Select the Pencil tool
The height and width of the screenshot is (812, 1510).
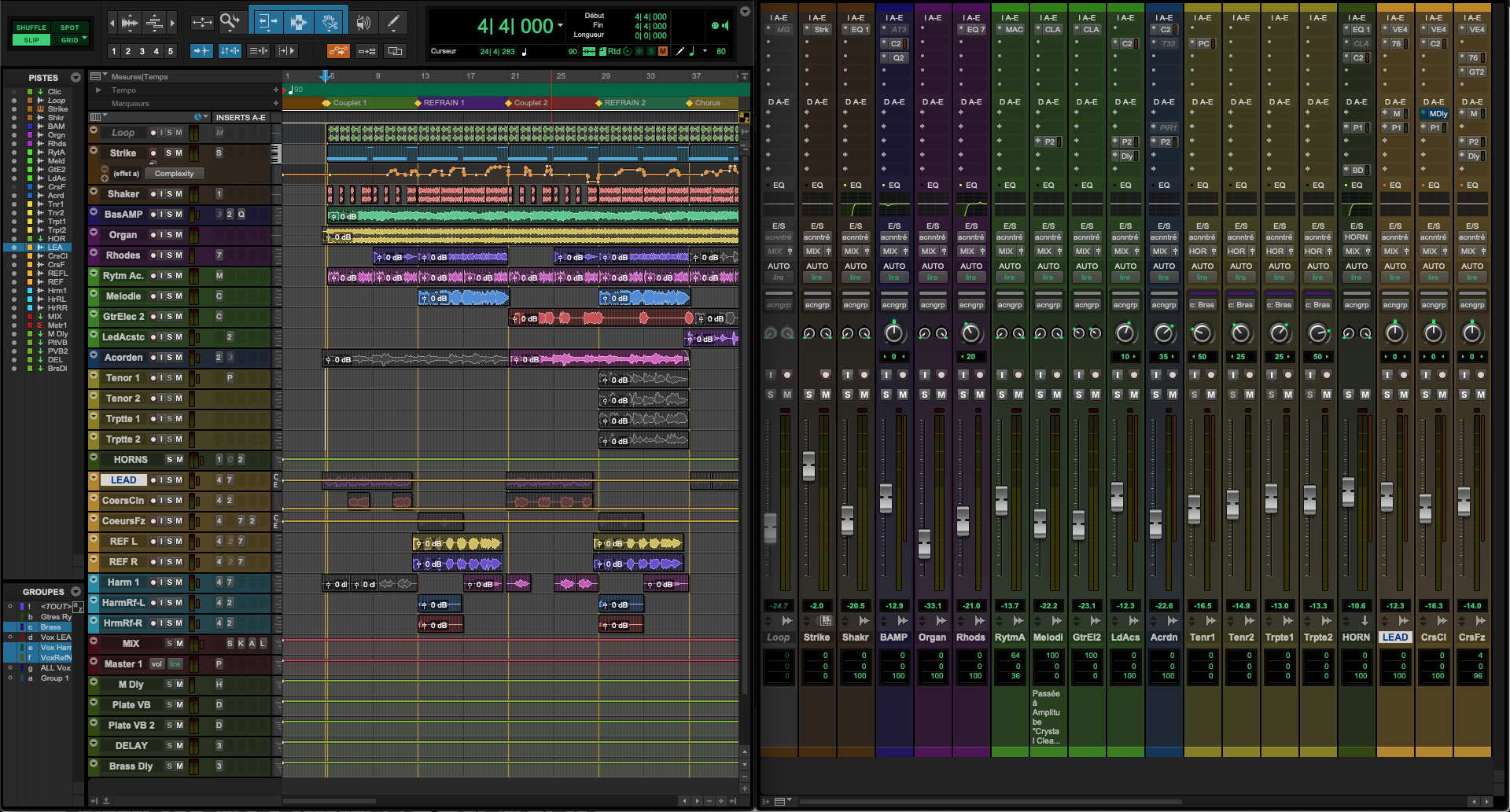(392, 23)
